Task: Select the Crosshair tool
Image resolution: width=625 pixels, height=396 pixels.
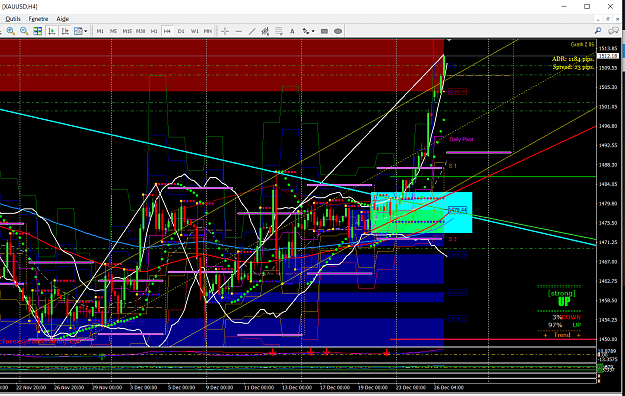Action: pyautogui.click(x=225, y=31)
